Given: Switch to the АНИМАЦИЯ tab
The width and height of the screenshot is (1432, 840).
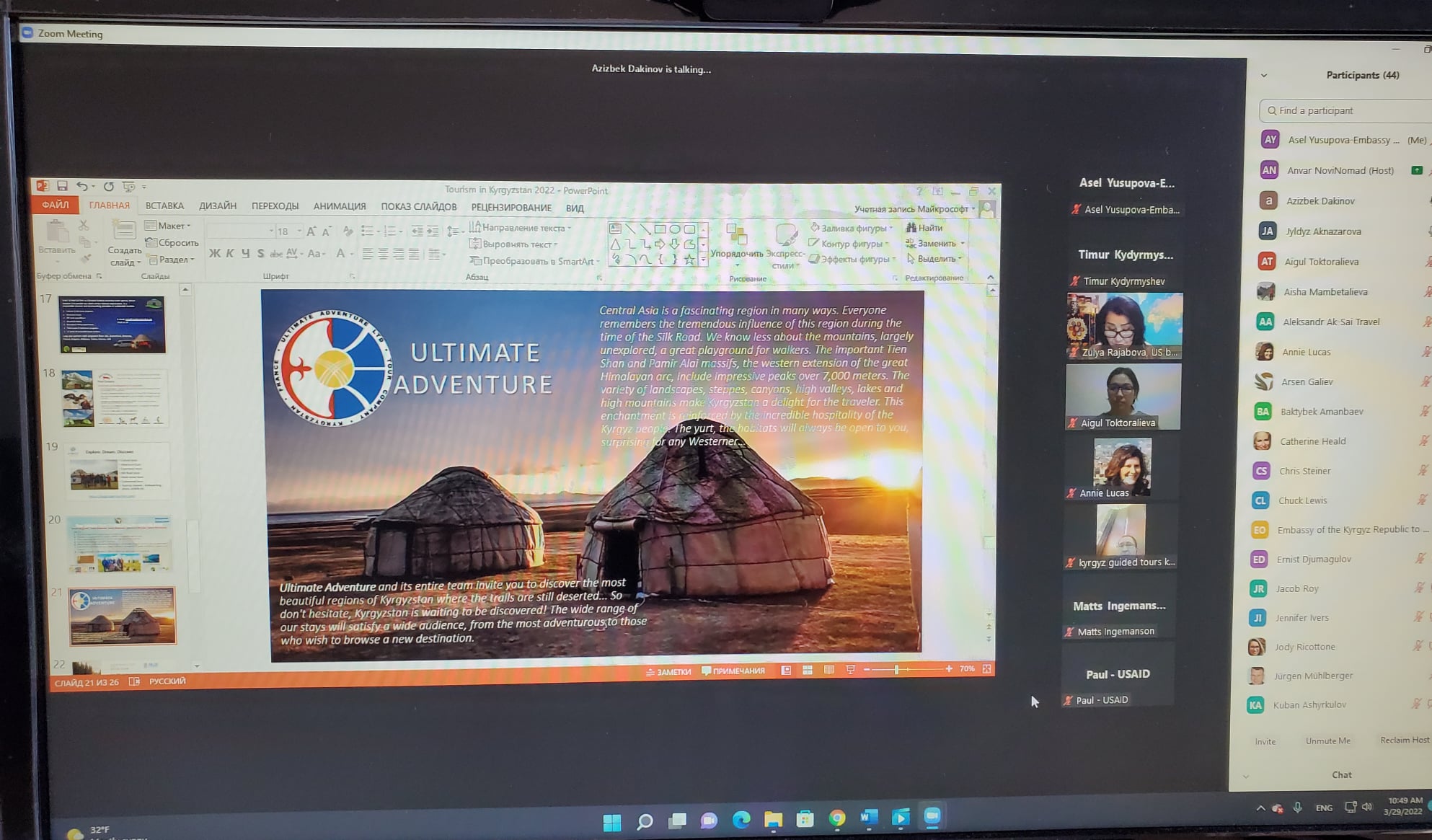Looking at the screenshot, I should [x=340, y=206].
